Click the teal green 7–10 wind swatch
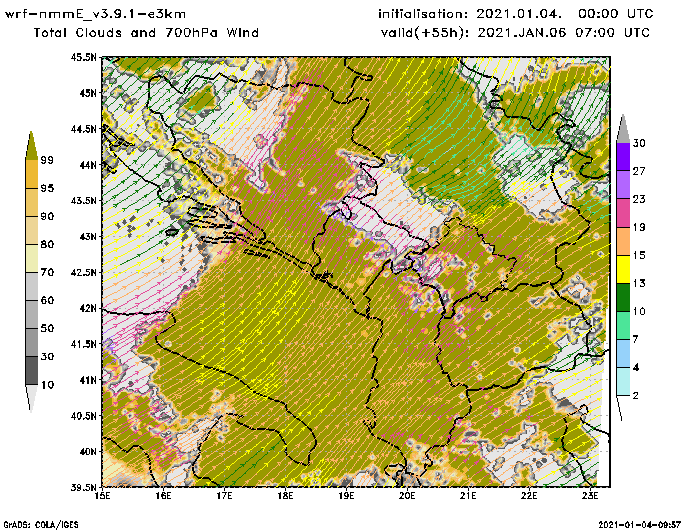This screenshot has height=530, width=700. click(x=623, y=326)
